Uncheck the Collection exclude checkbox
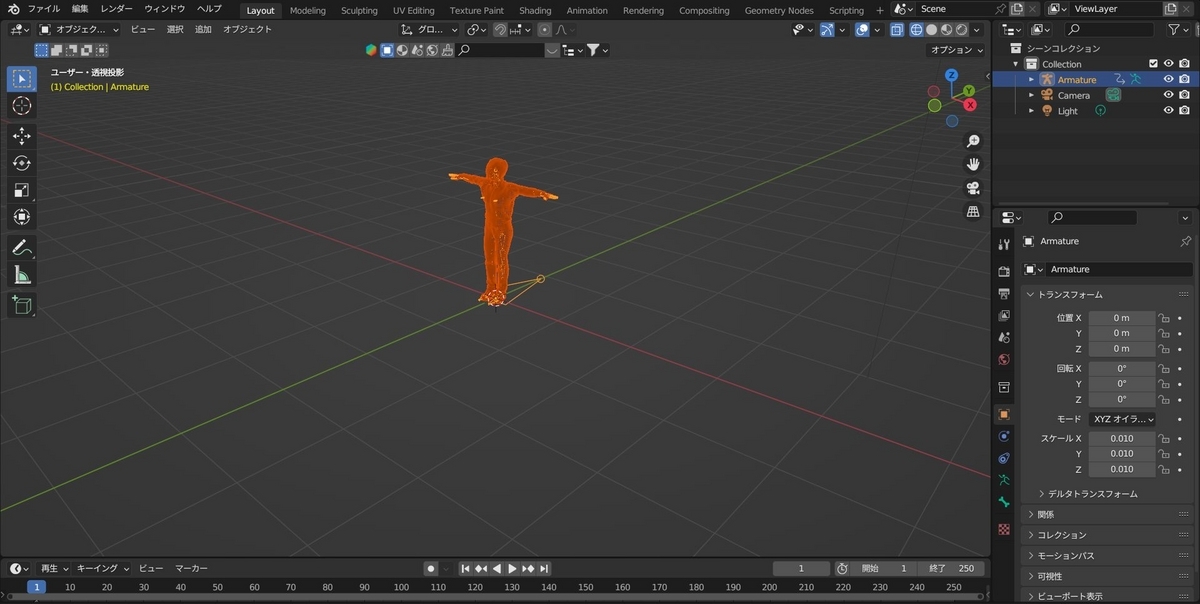Screen dimensions: 1200x604 (1153, 64)
